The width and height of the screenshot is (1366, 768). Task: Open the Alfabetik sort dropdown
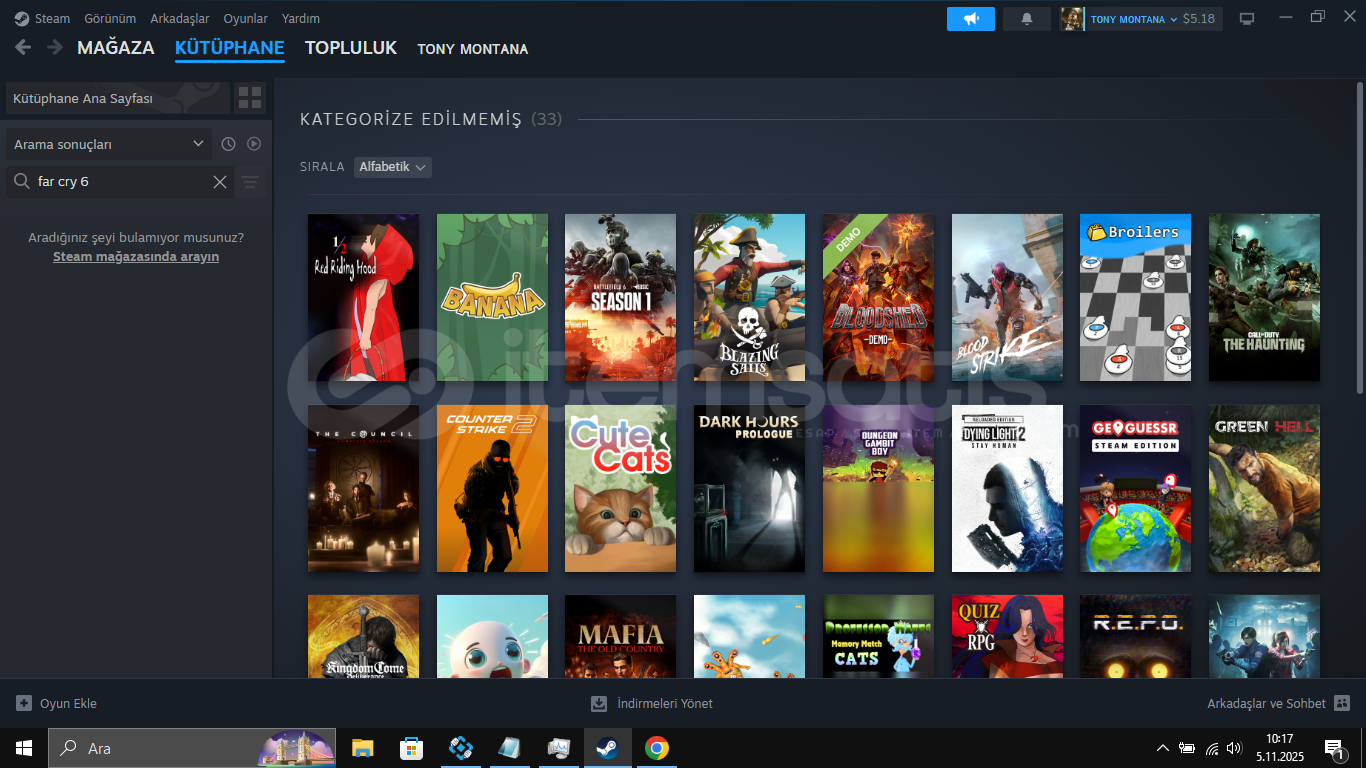click(392, 167)
